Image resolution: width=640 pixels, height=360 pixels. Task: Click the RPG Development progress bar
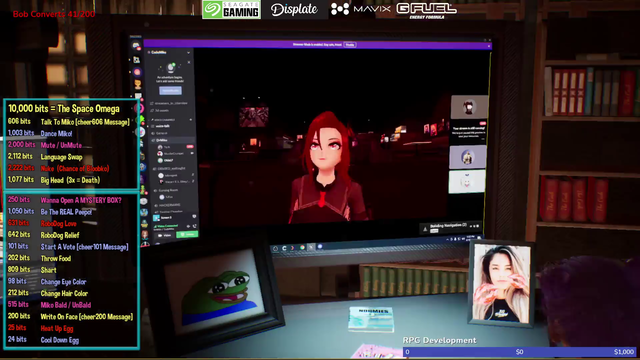click(x=519, y=351)
